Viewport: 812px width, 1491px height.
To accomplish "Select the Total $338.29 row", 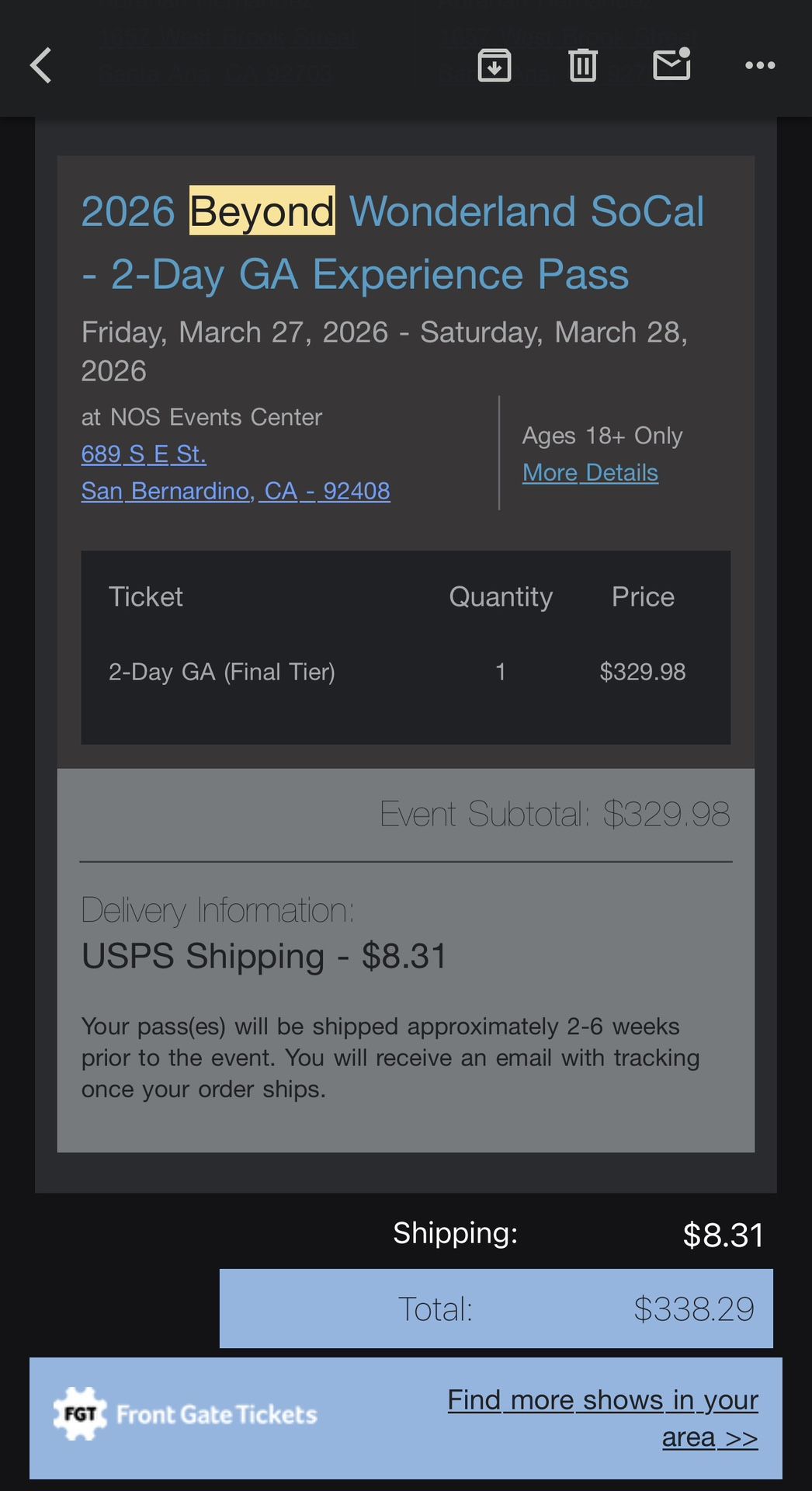I will pyautogui.click(x=497, y=1309).
